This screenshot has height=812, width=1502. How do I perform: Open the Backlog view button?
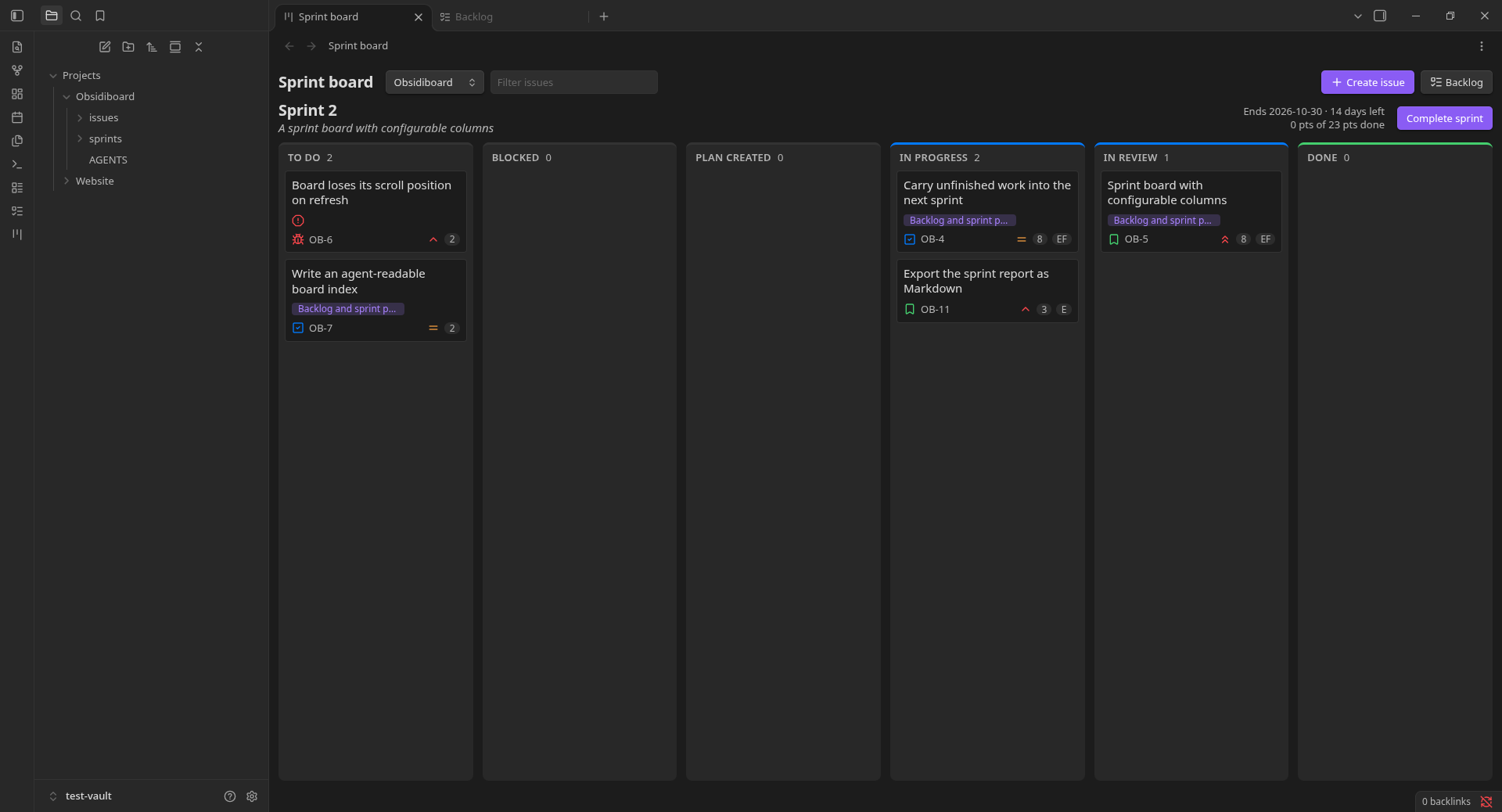click(x=1457, y=82)
